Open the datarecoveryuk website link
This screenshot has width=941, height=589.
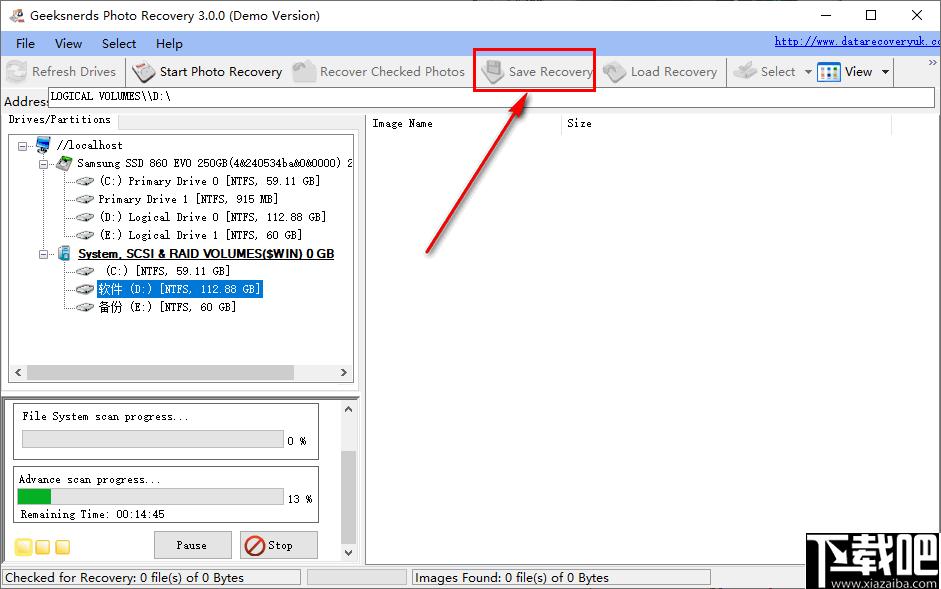click(x=857, y=41)
